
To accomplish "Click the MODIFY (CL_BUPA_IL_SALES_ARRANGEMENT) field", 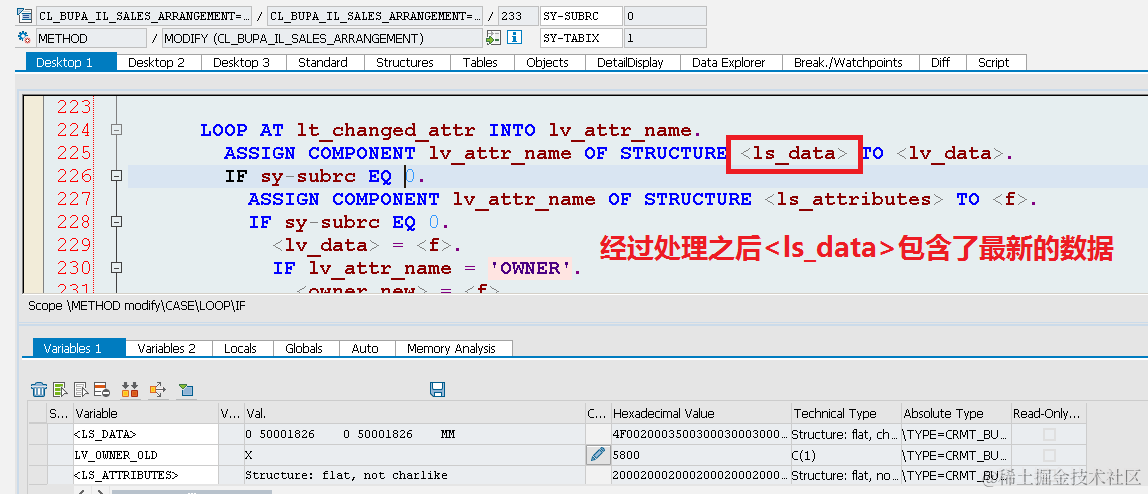I will pos(321,38).
